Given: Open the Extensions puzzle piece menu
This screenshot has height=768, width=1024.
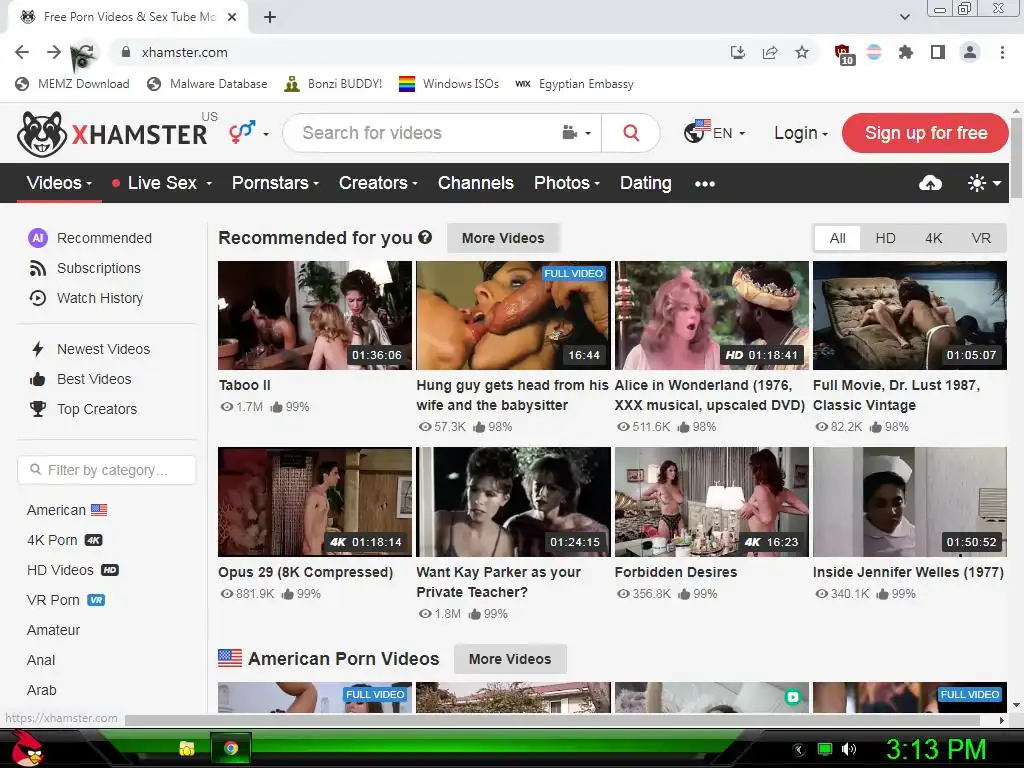Looking at the screenshot, I should click(x=906, y=52).
